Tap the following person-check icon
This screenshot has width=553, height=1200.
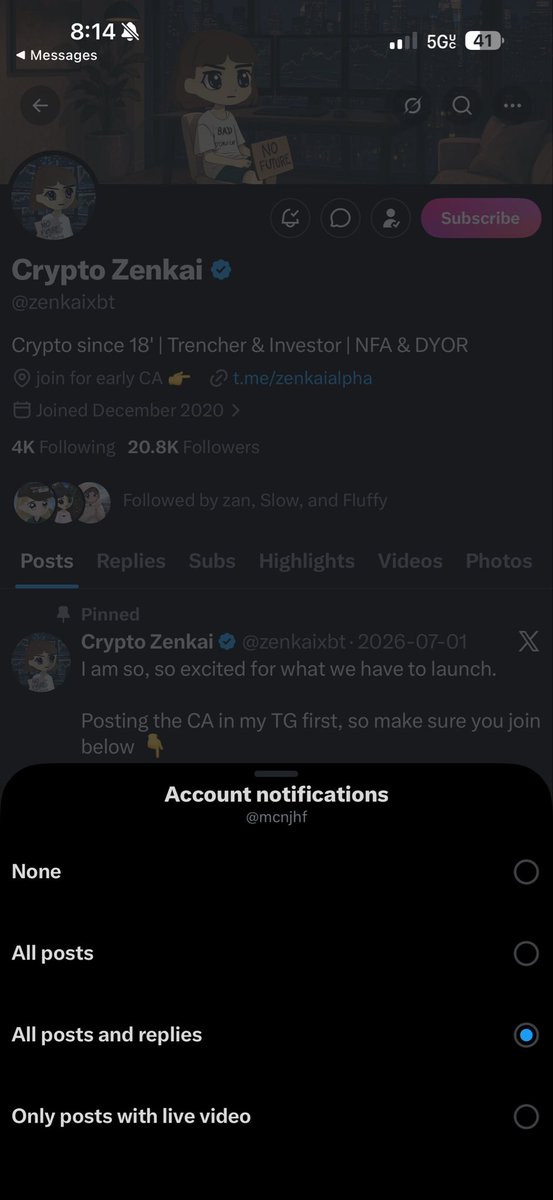(390, 218)
